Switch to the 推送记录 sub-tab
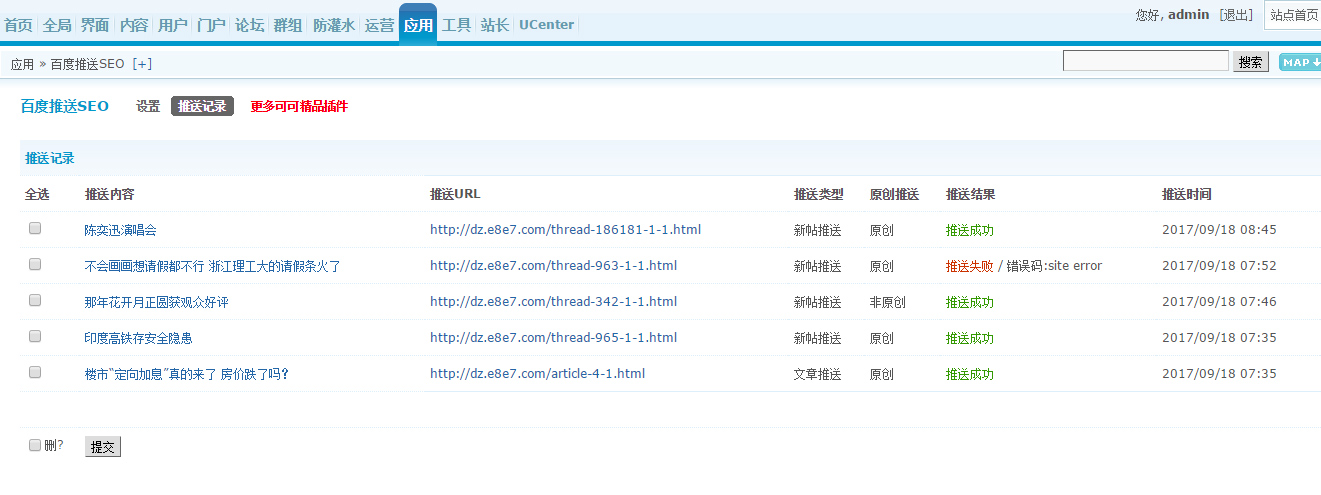The height and width of the screenshot is (495, 1321). (x=202, y=106)
